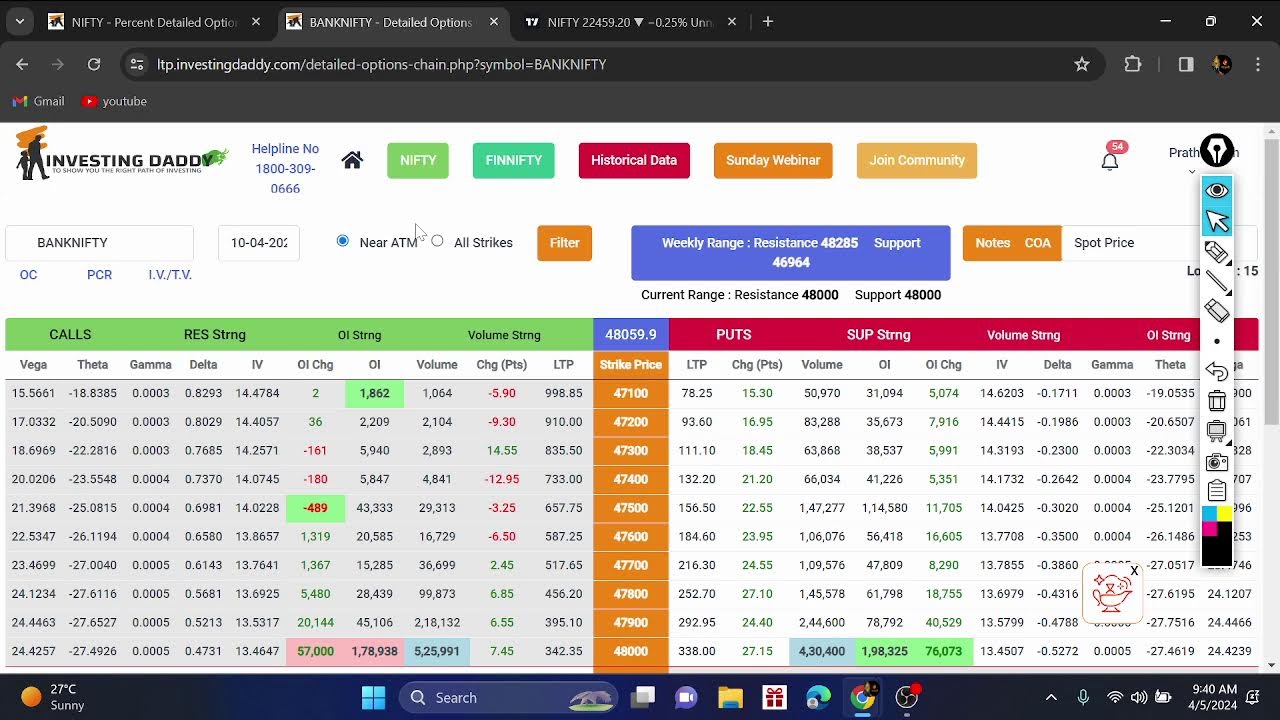Toggle the eye visibility icon in annotation toolbar
Screen dimensions: 1280x720
coord(1217,190)
